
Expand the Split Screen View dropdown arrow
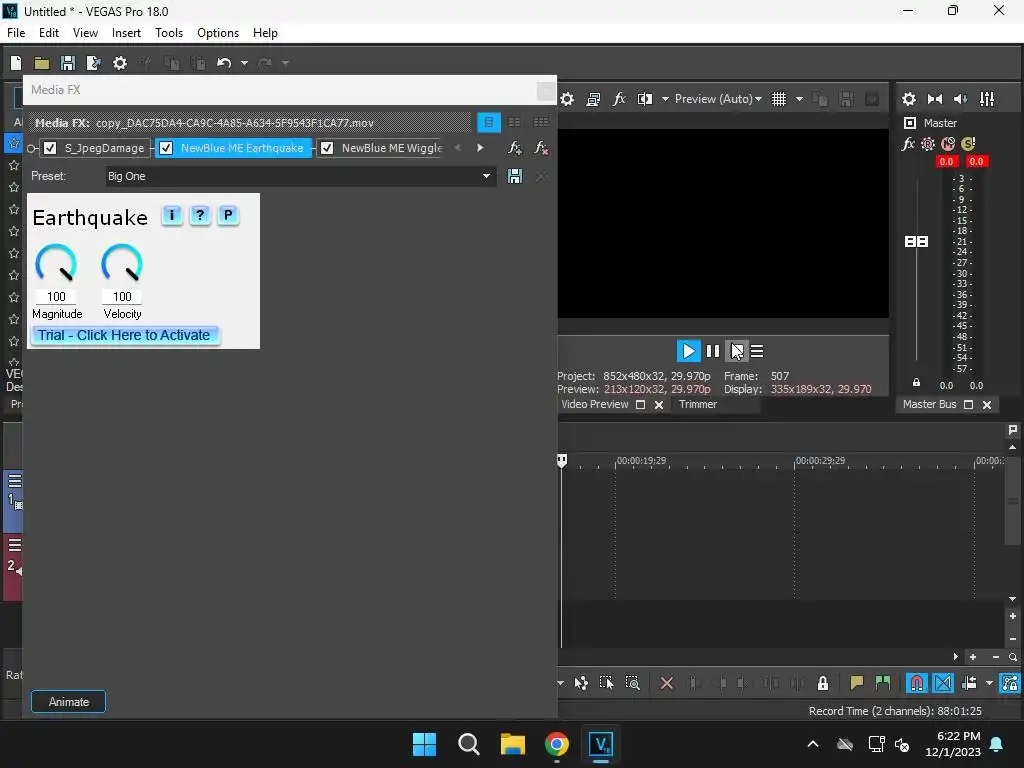coord(665,99)
